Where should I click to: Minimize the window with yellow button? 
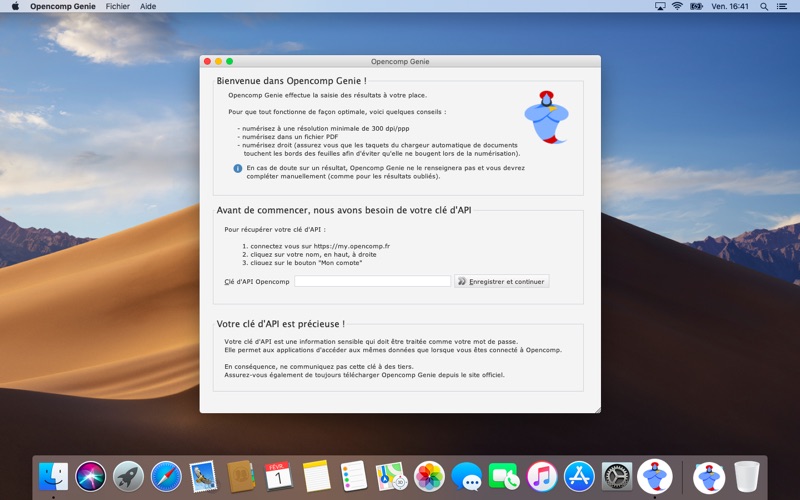tap(218, 61)
